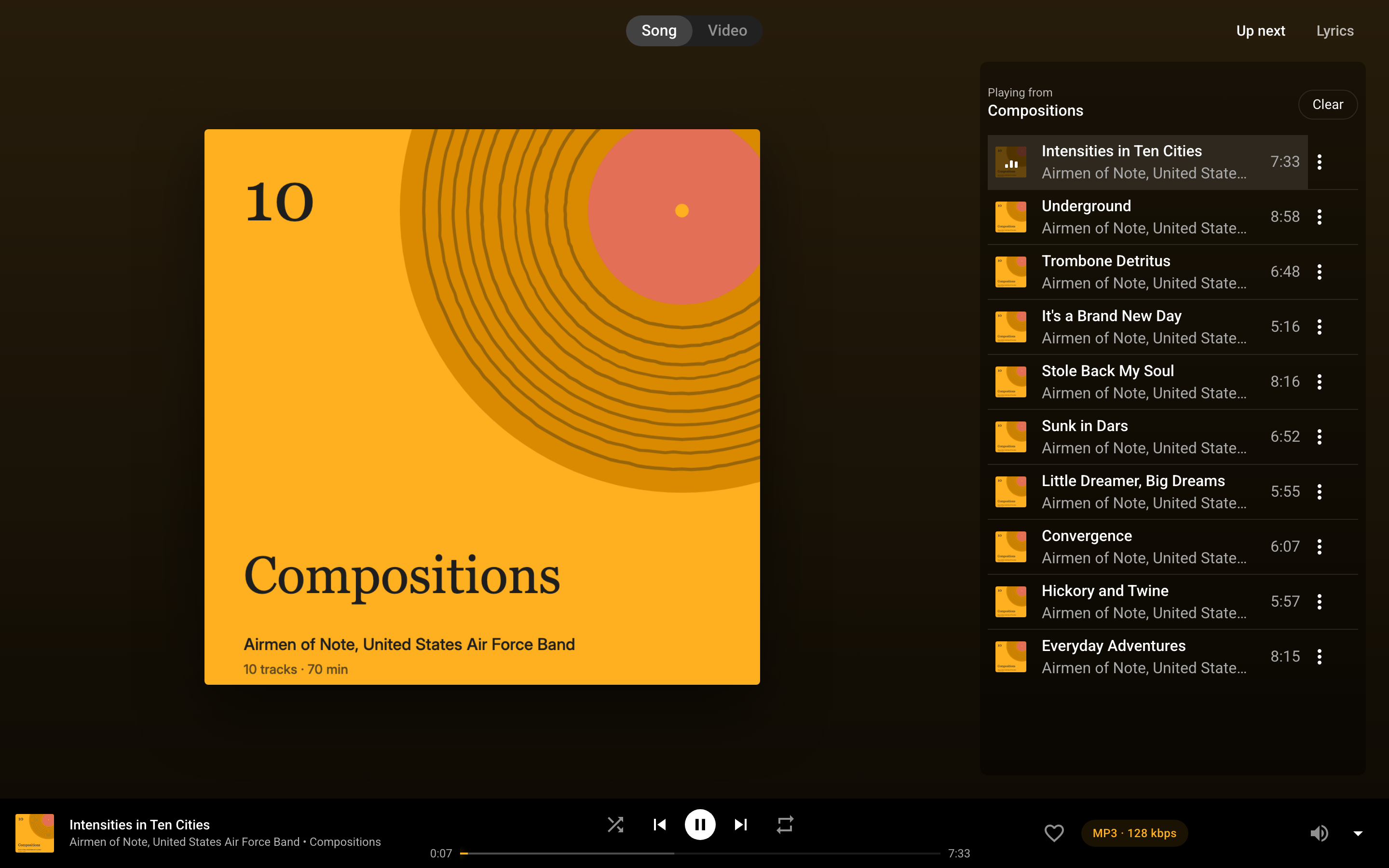Skip to the next track
This screenshot has height=868, width=1389.
(x=741, y=825)
